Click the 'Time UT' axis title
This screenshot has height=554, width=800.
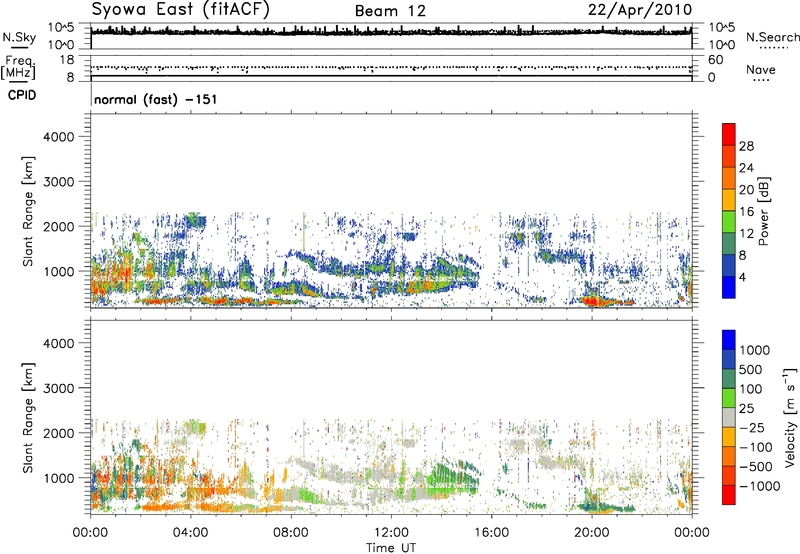[x=391, y=548]
